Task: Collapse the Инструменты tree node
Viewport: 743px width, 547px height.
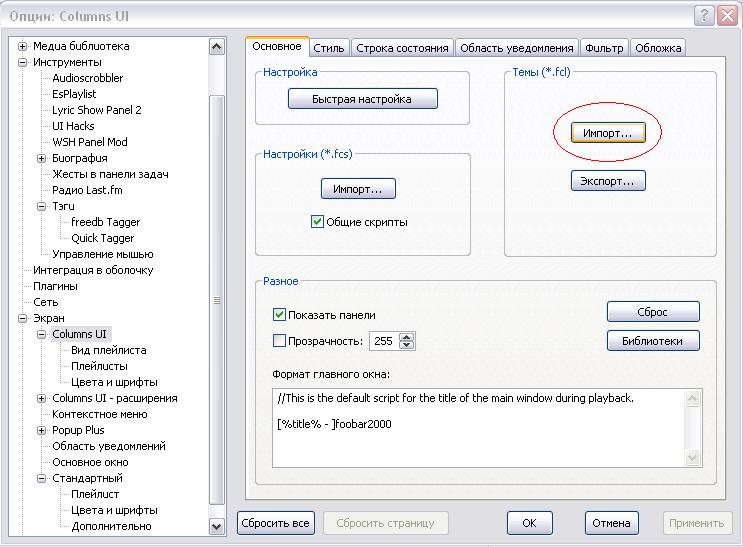Action: [23, 62]
